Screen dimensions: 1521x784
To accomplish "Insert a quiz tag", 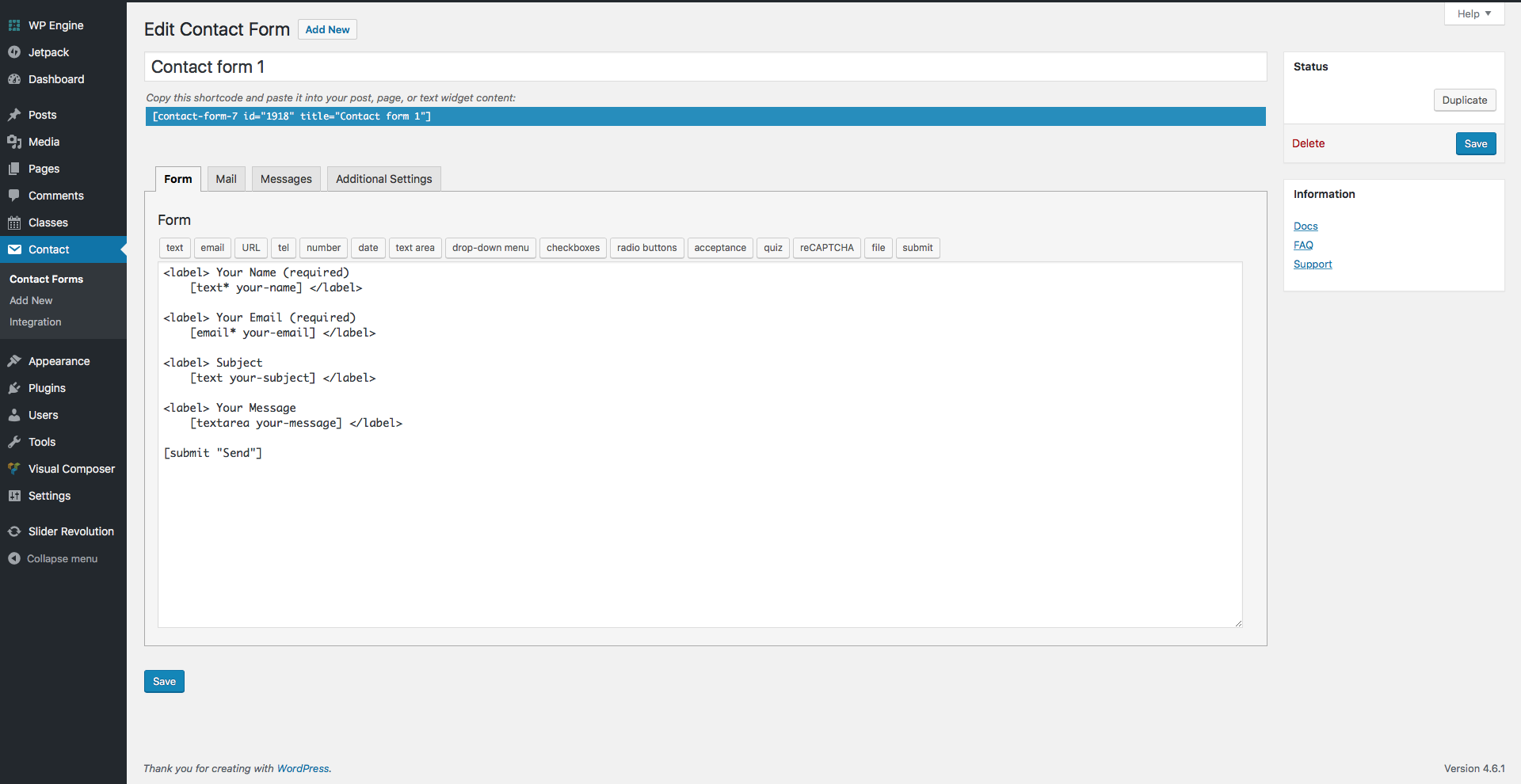I will [x=773, y=248].
